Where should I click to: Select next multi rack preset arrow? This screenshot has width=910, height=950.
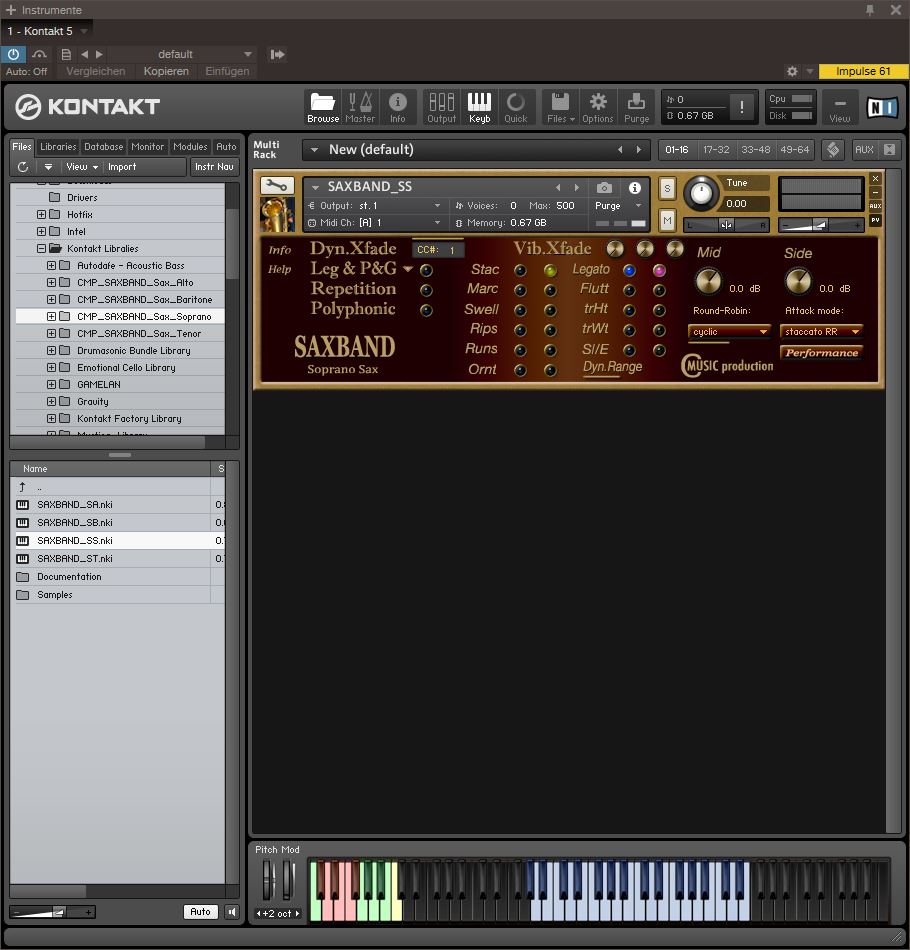click(639, 150)
